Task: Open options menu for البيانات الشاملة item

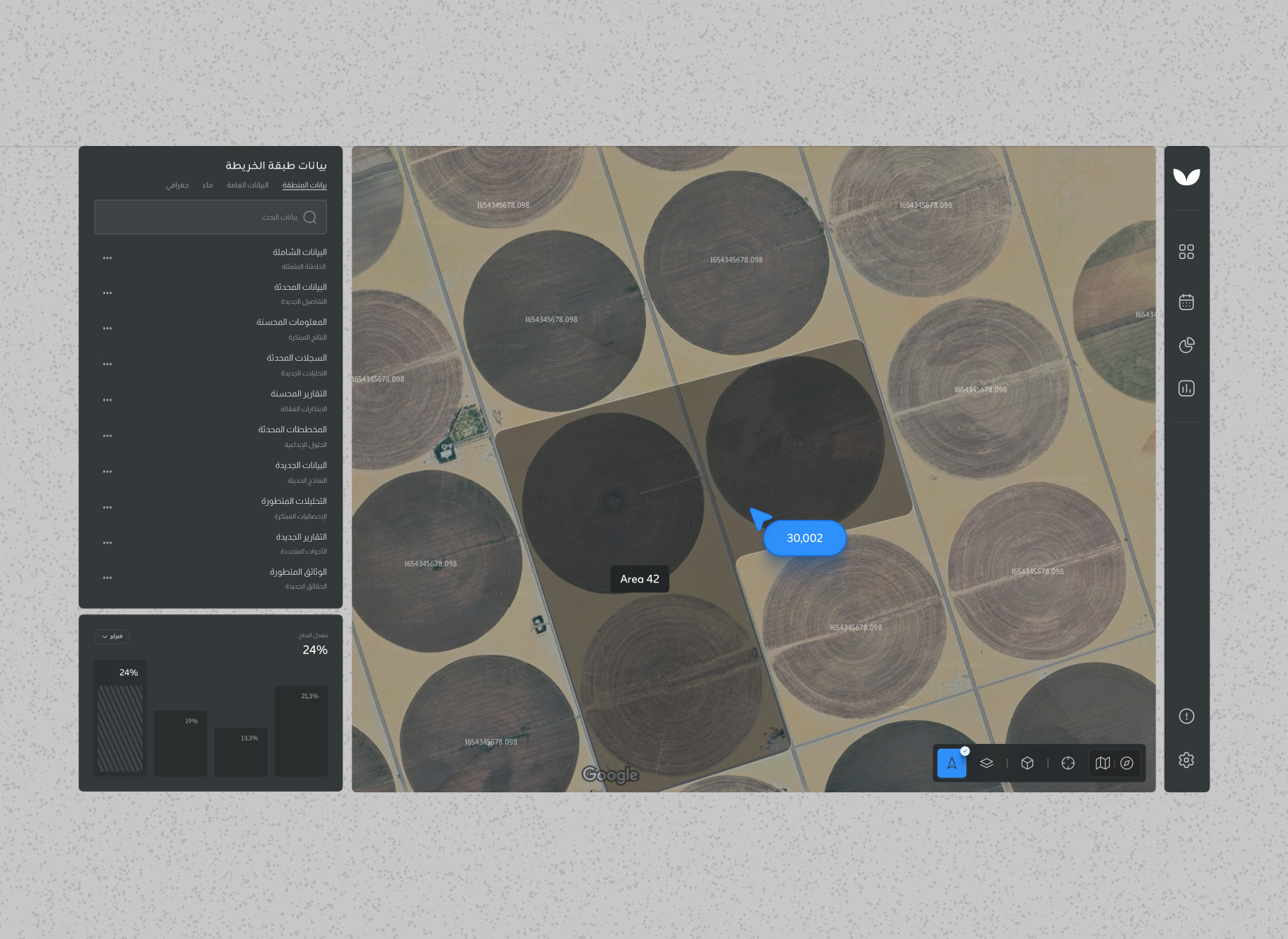Action: coord(107,258)
